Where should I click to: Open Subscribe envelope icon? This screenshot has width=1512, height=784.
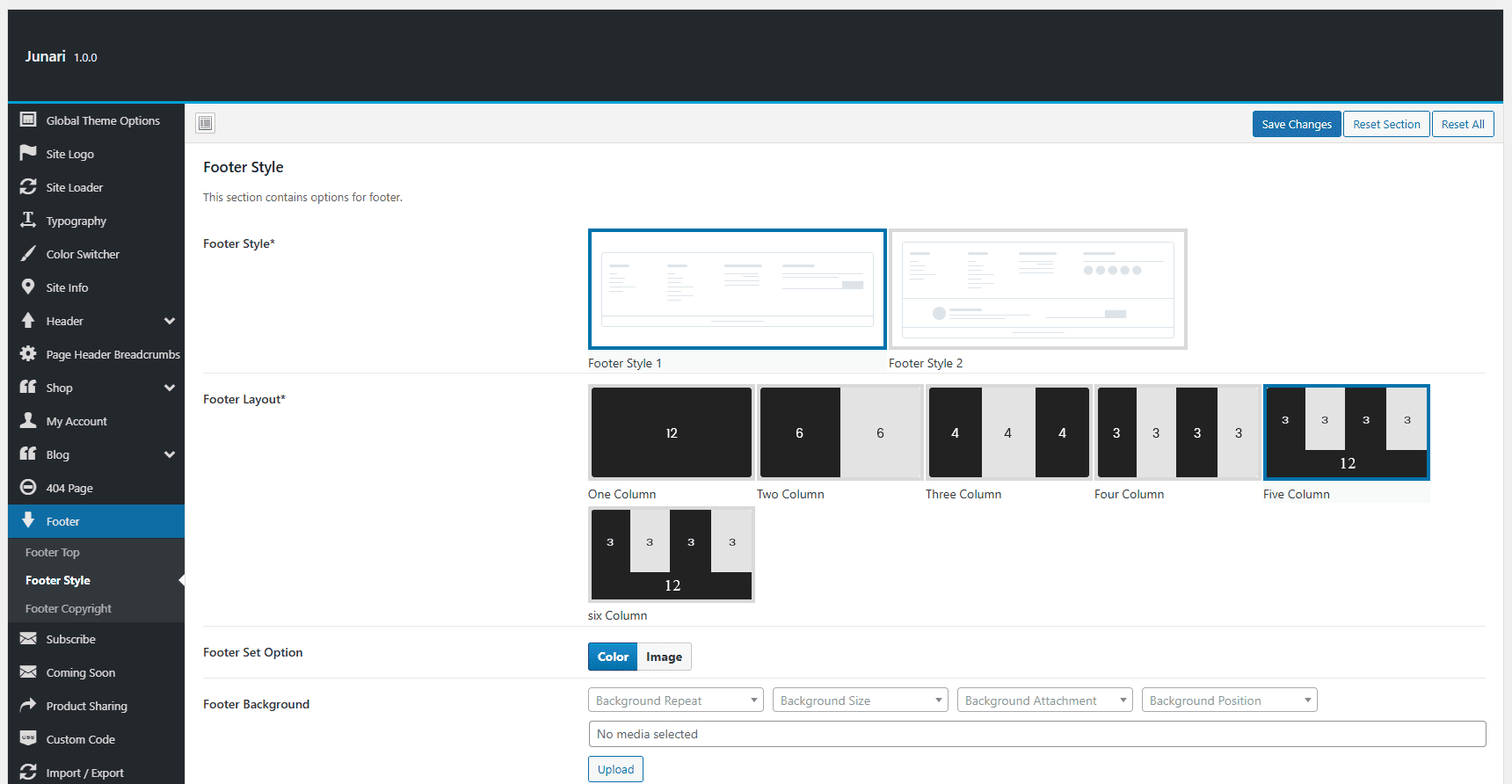(x=28, y=638)
